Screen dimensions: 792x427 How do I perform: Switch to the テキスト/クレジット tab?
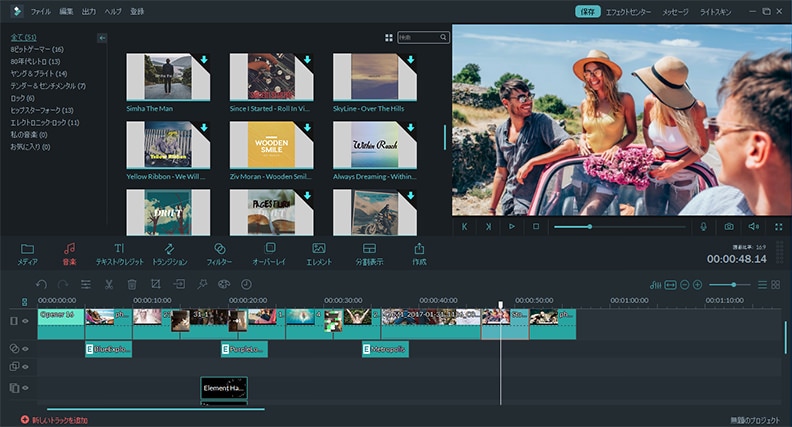[119, 254]
